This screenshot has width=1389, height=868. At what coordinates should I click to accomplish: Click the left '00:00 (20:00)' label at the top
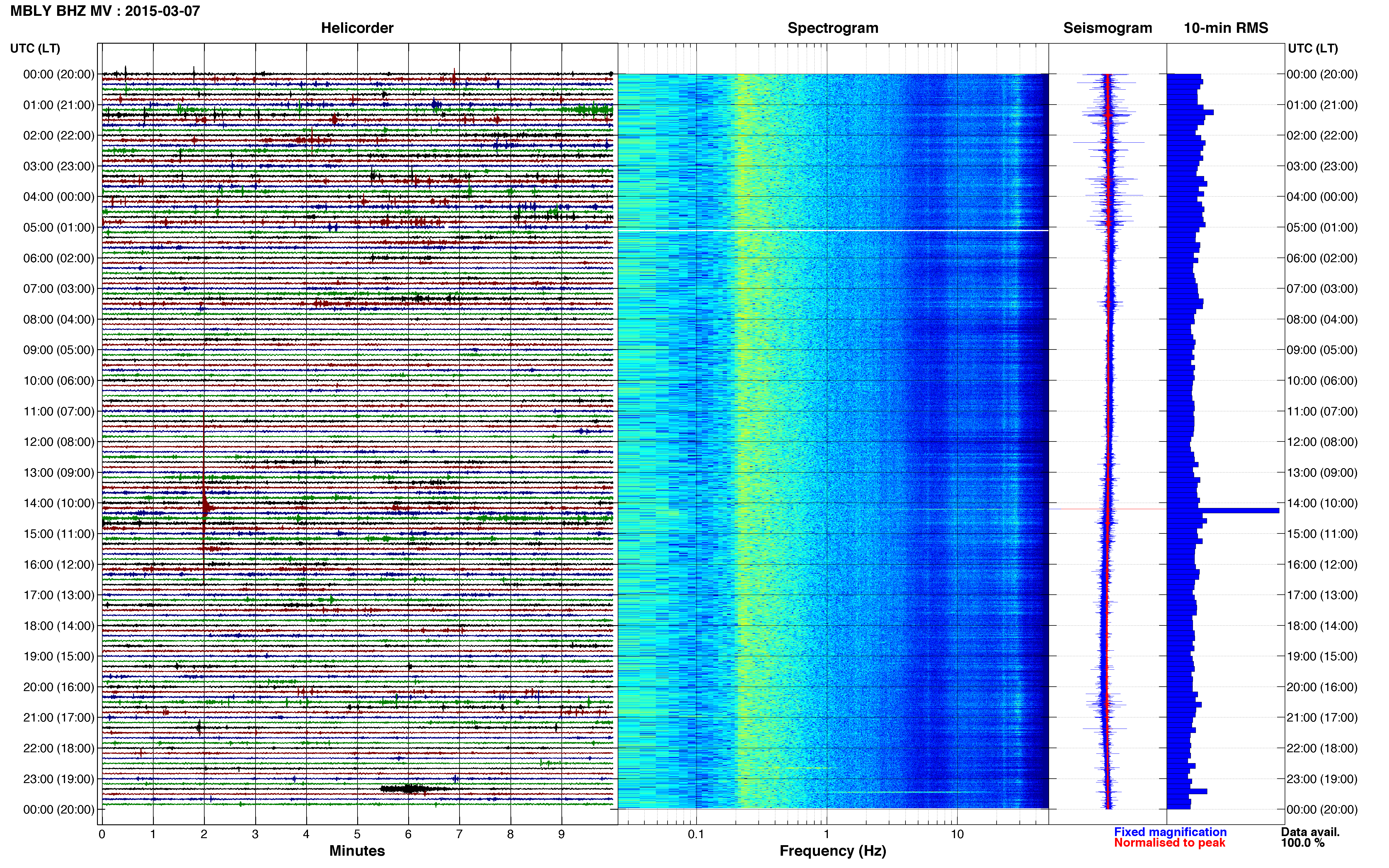(59, 74)
